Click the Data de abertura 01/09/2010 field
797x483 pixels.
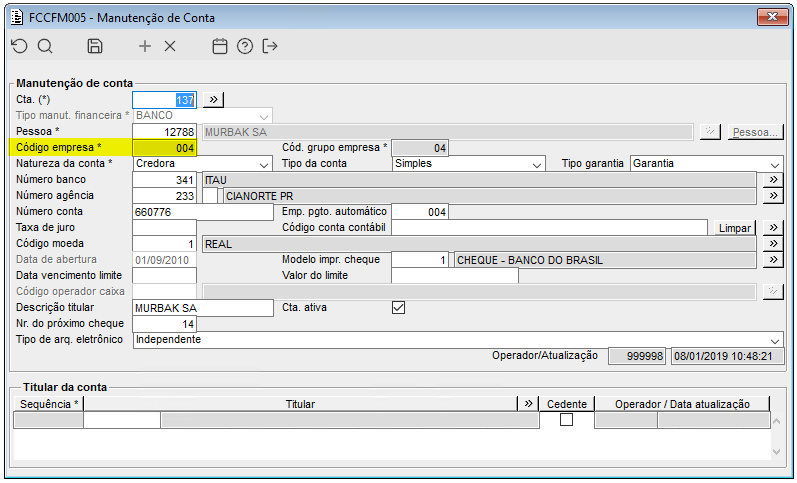(165, 260)
